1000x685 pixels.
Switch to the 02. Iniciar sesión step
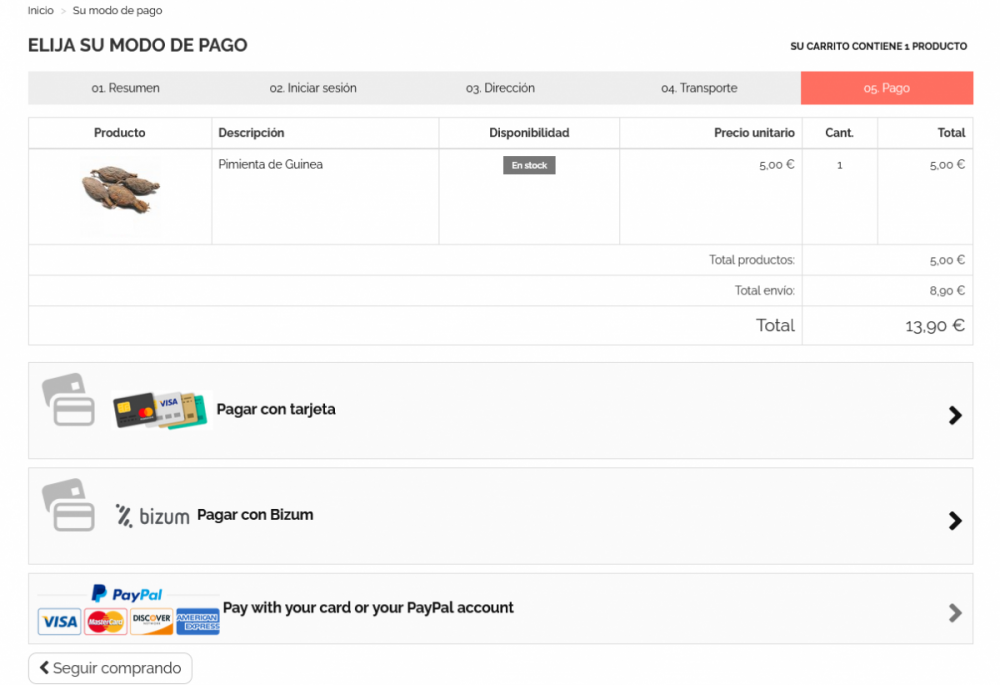coord(313,88)
